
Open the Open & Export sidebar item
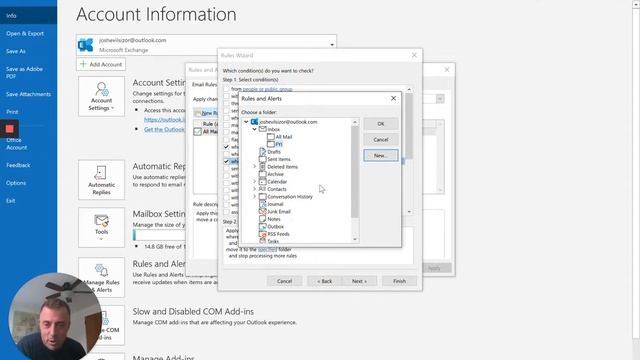pos(29,33)
